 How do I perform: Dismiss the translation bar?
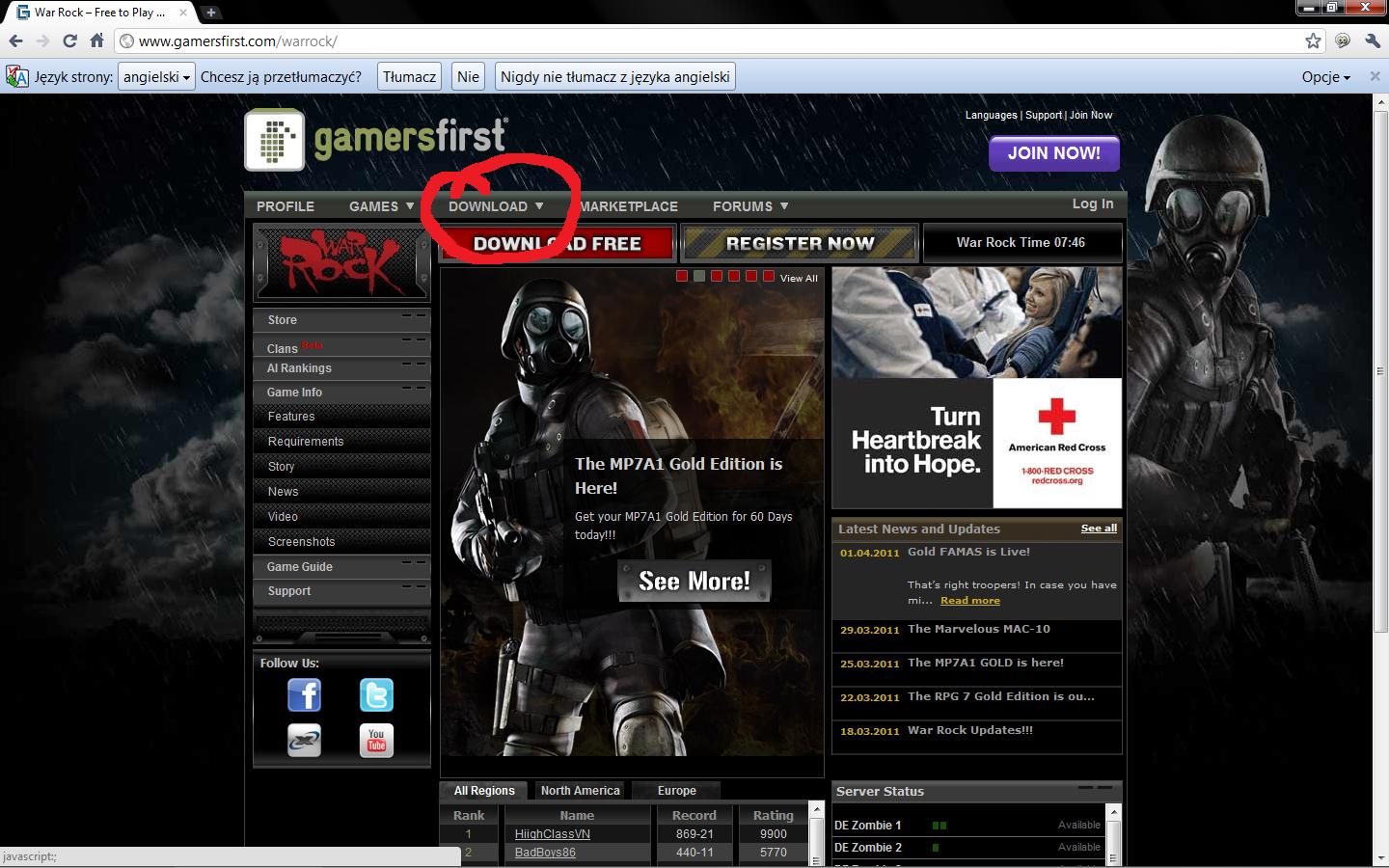pos(1375,77)
